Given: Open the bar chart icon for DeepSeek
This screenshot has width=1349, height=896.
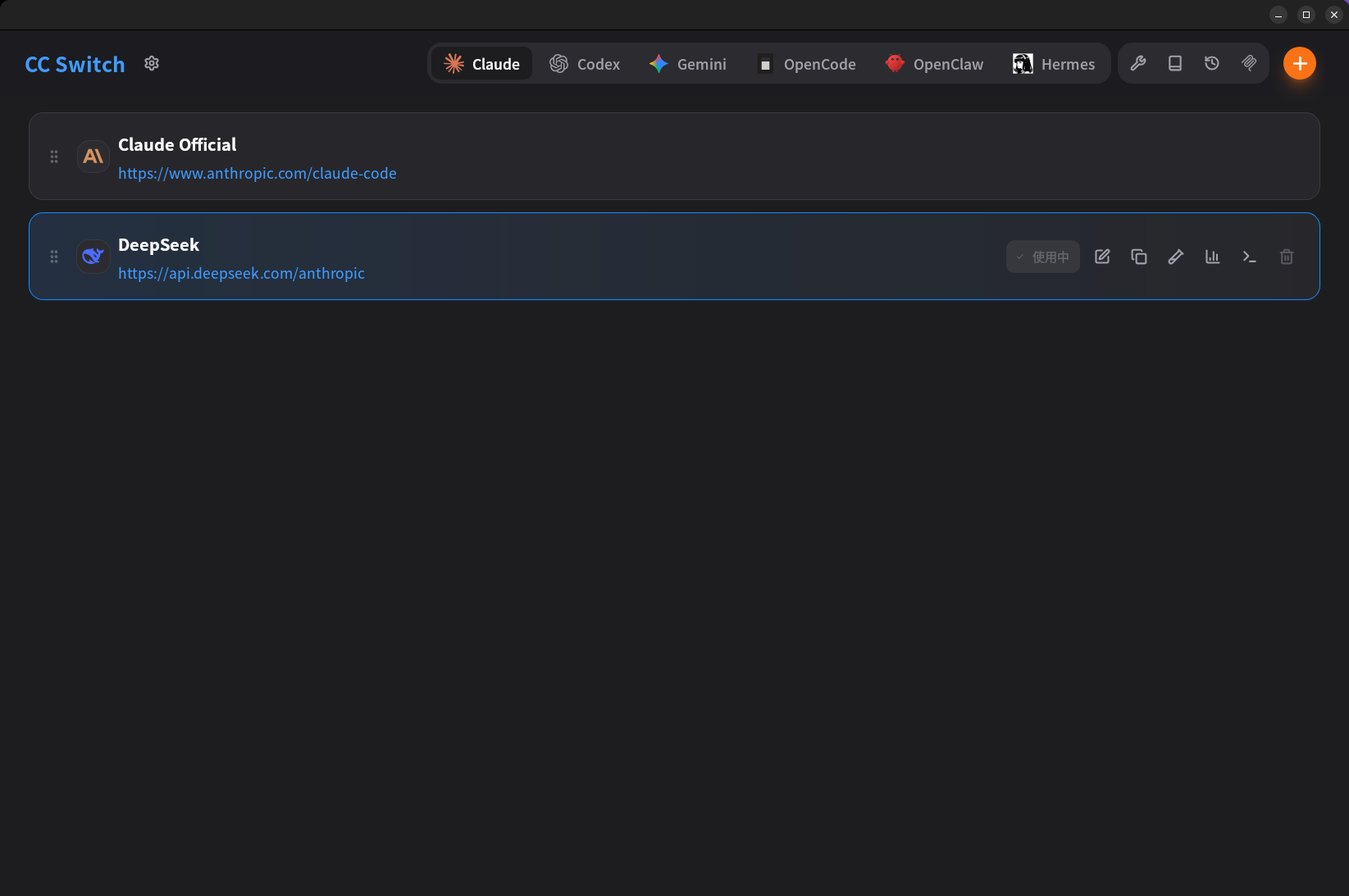Looking at the screenshot, I should [1213, 257].
